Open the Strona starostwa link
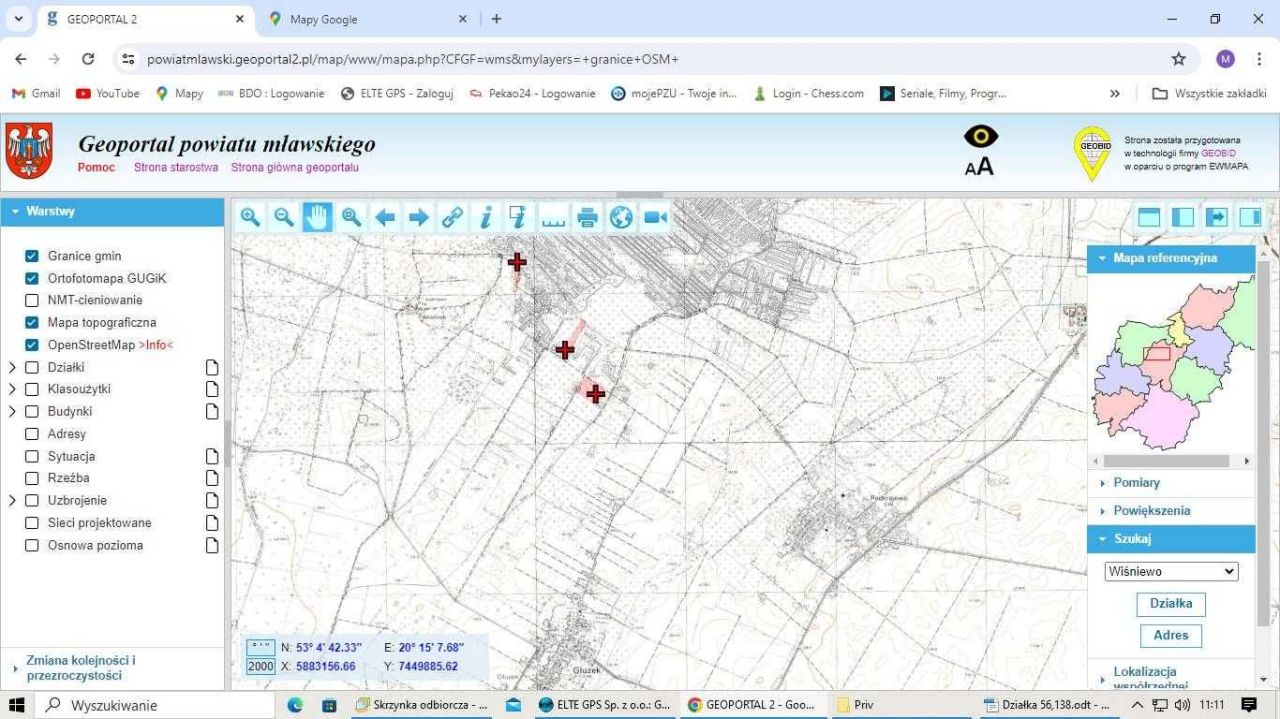The image size is (1280, 719). (x=176, y=168)
